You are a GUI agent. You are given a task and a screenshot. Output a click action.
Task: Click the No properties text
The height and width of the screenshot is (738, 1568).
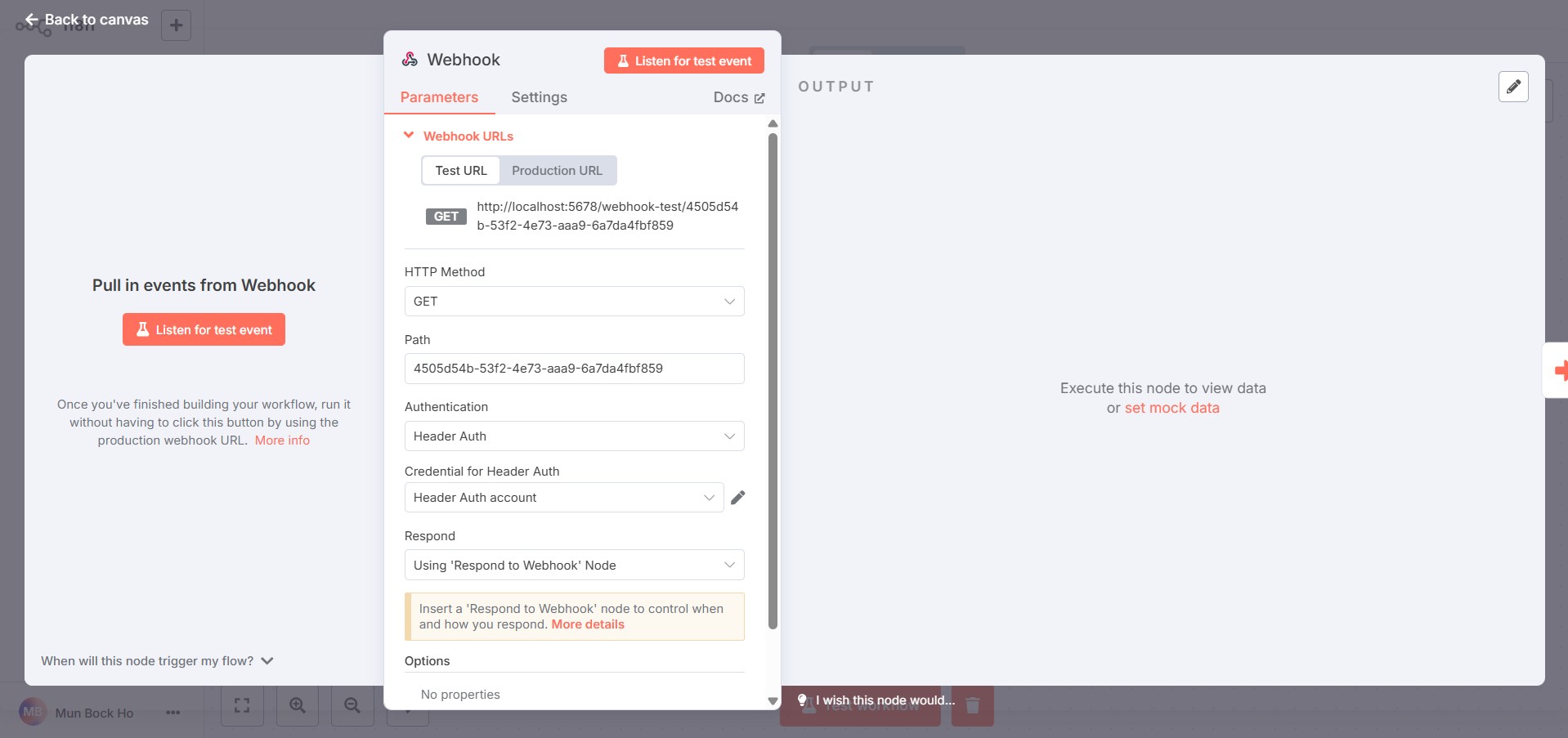460,695
